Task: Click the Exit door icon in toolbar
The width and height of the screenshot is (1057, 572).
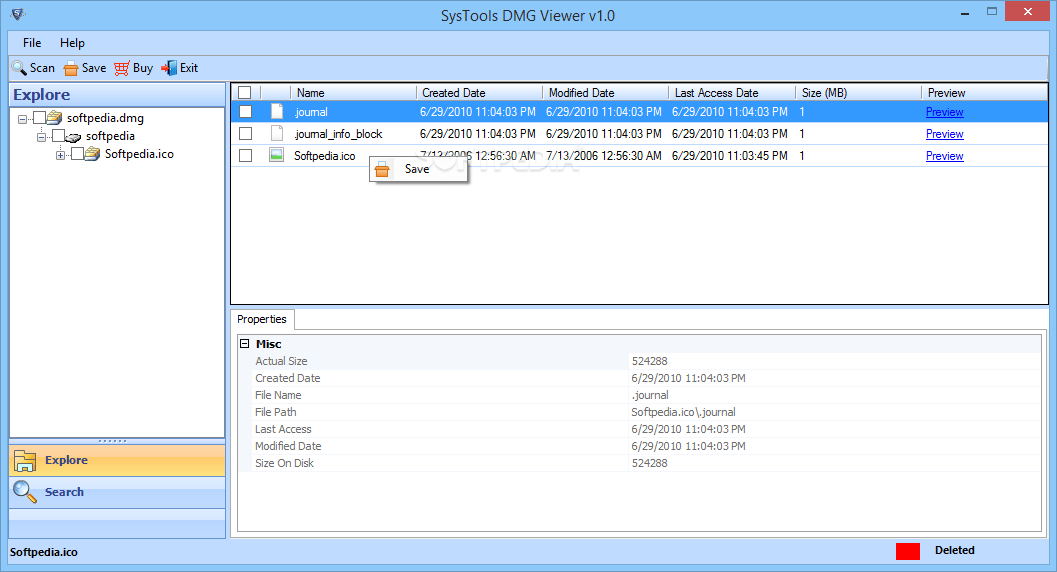Action: pyautogui.click(x=169, y=68)
